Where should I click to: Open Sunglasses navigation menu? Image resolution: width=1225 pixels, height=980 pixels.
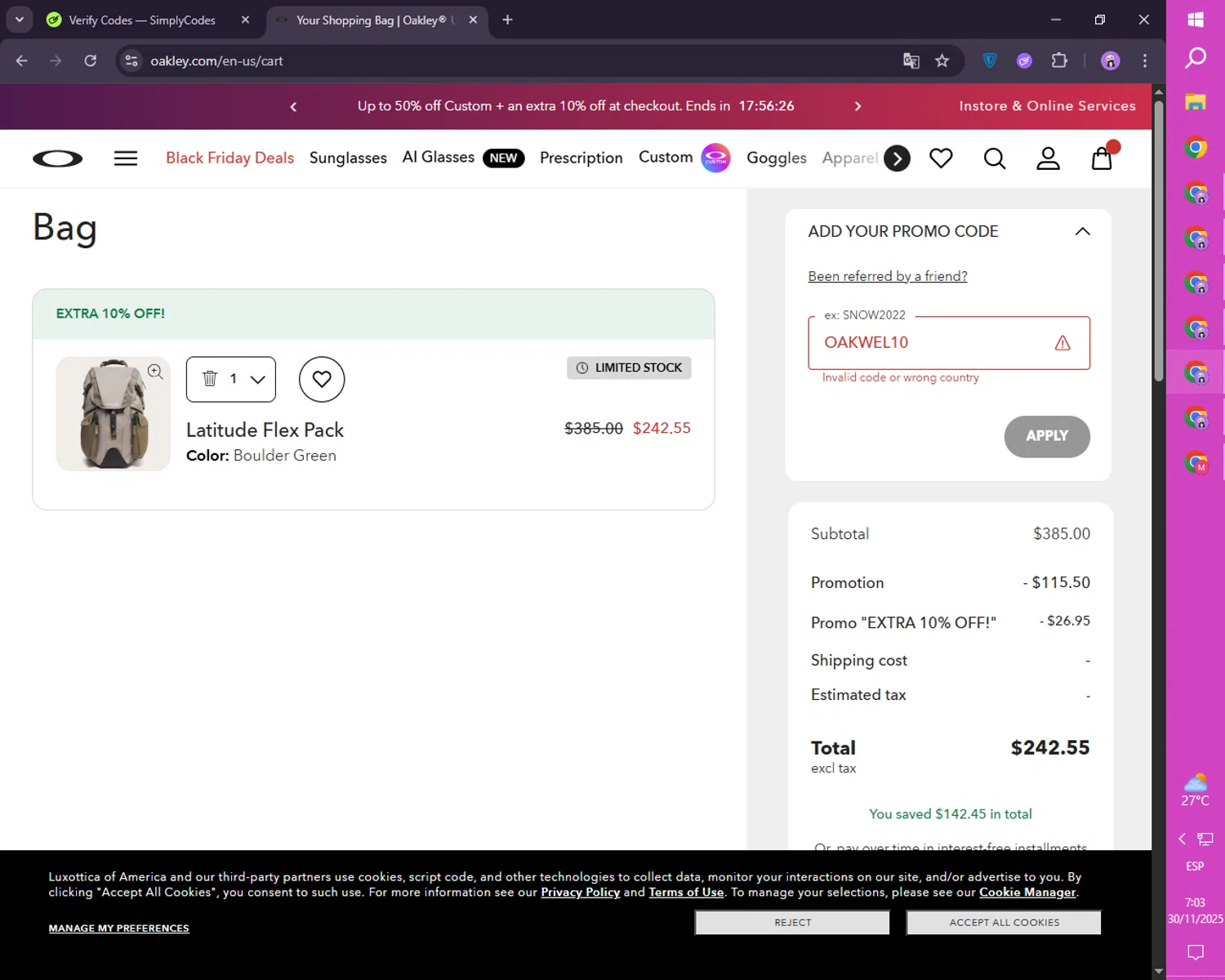(348, 158)
